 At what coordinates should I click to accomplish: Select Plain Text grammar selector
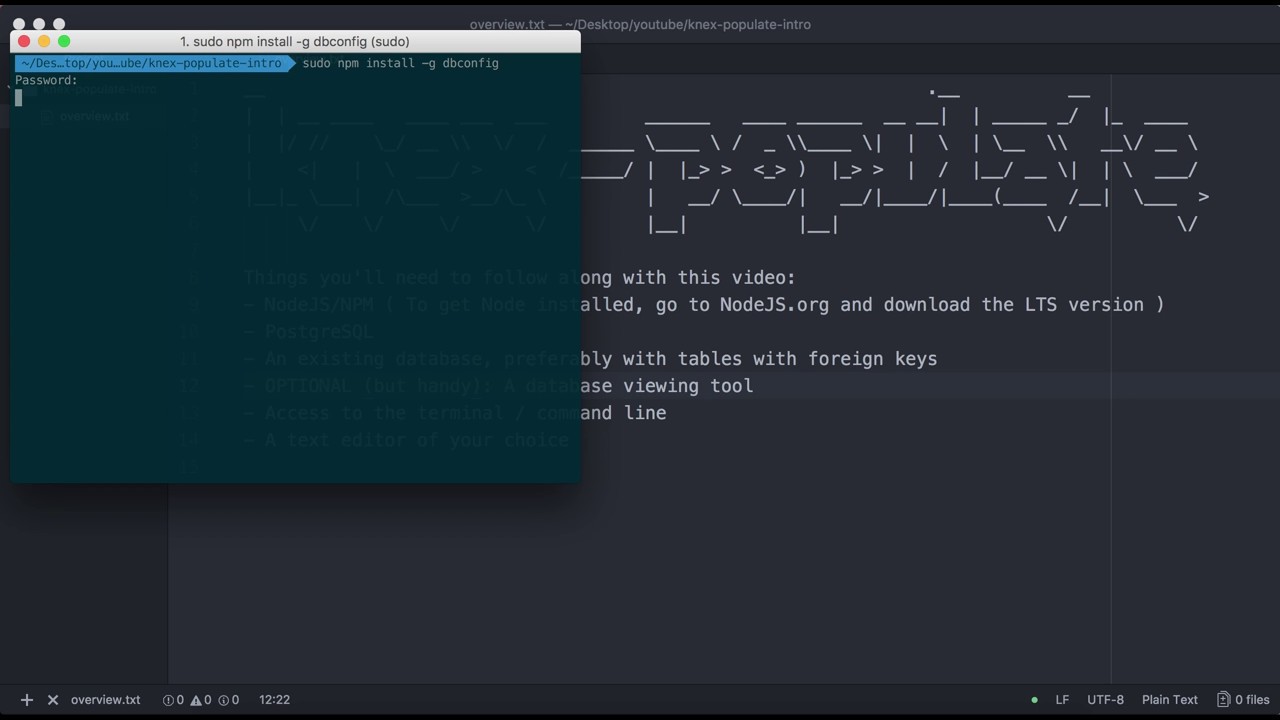[1170, 700]
